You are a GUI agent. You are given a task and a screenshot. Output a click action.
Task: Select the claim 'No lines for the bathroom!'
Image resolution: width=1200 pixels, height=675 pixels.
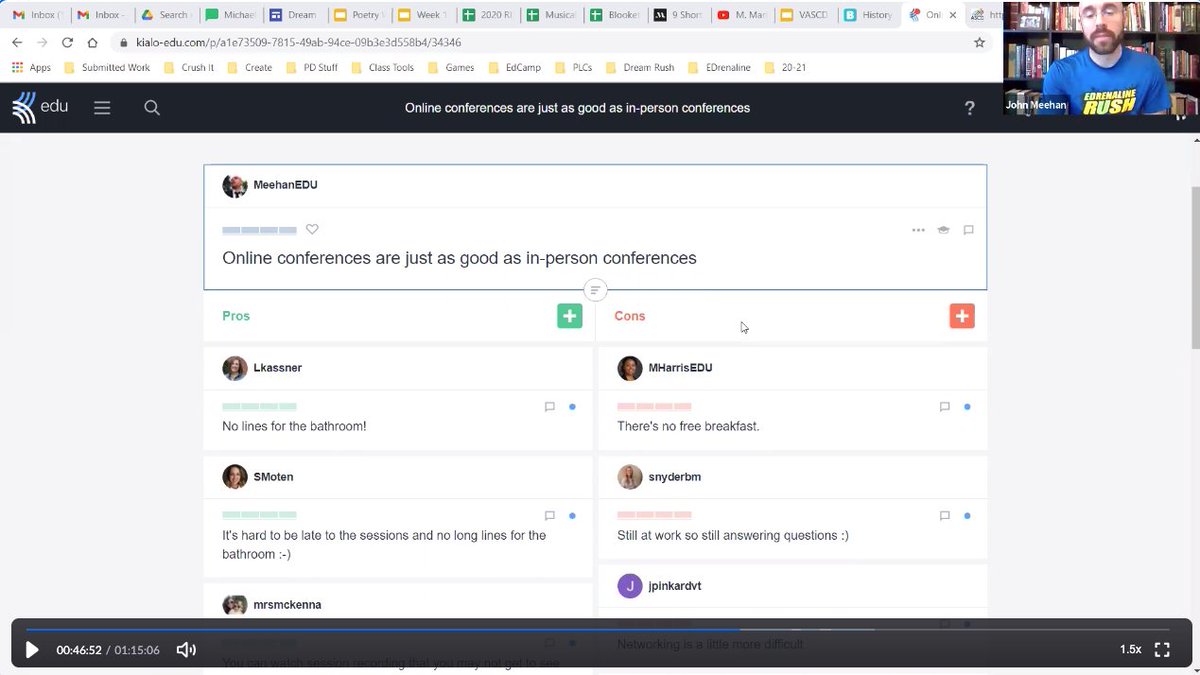click(294, 426)
